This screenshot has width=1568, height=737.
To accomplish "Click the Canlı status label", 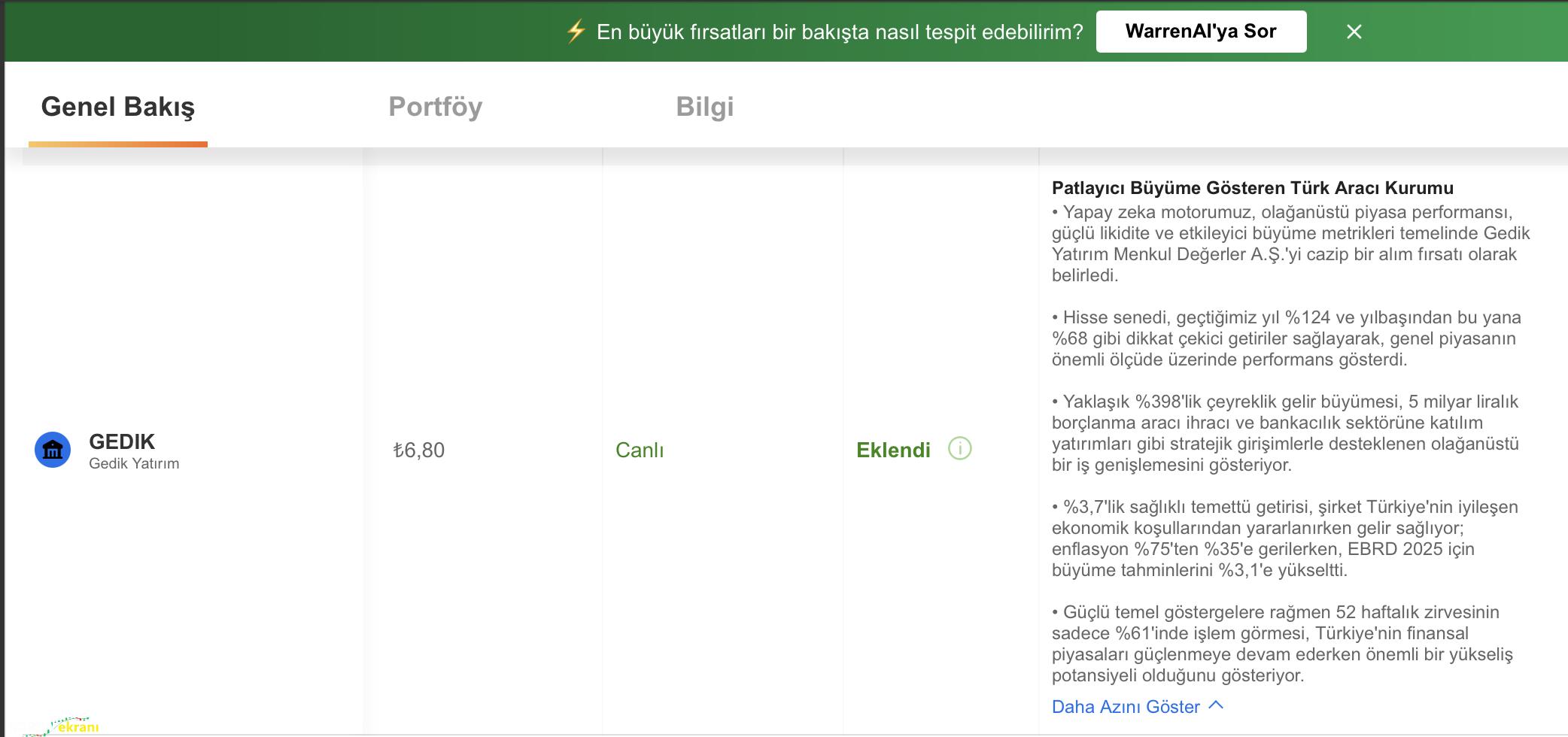I will click(640, 450).
